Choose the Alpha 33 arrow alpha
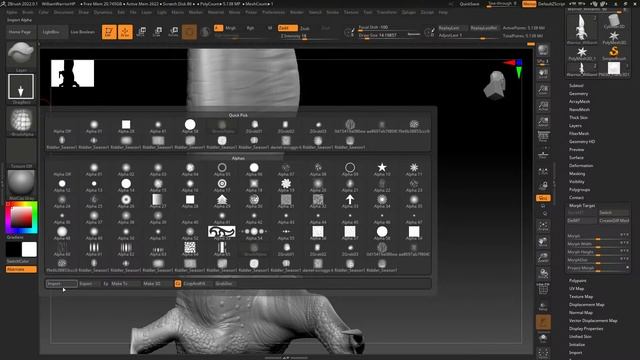Image resolution: width=640 pixels, height=360 pixels. pyautogui.click(x=350, y=200)
